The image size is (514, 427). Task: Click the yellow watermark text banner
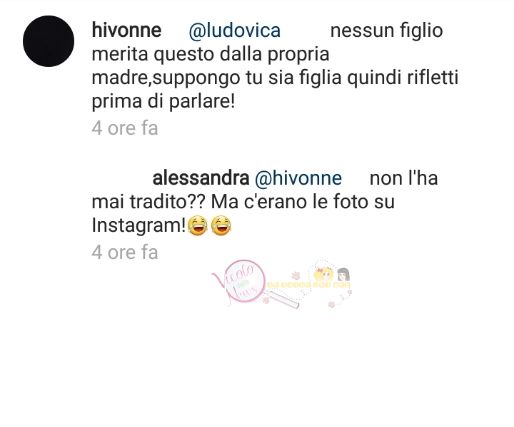[309, 285]
